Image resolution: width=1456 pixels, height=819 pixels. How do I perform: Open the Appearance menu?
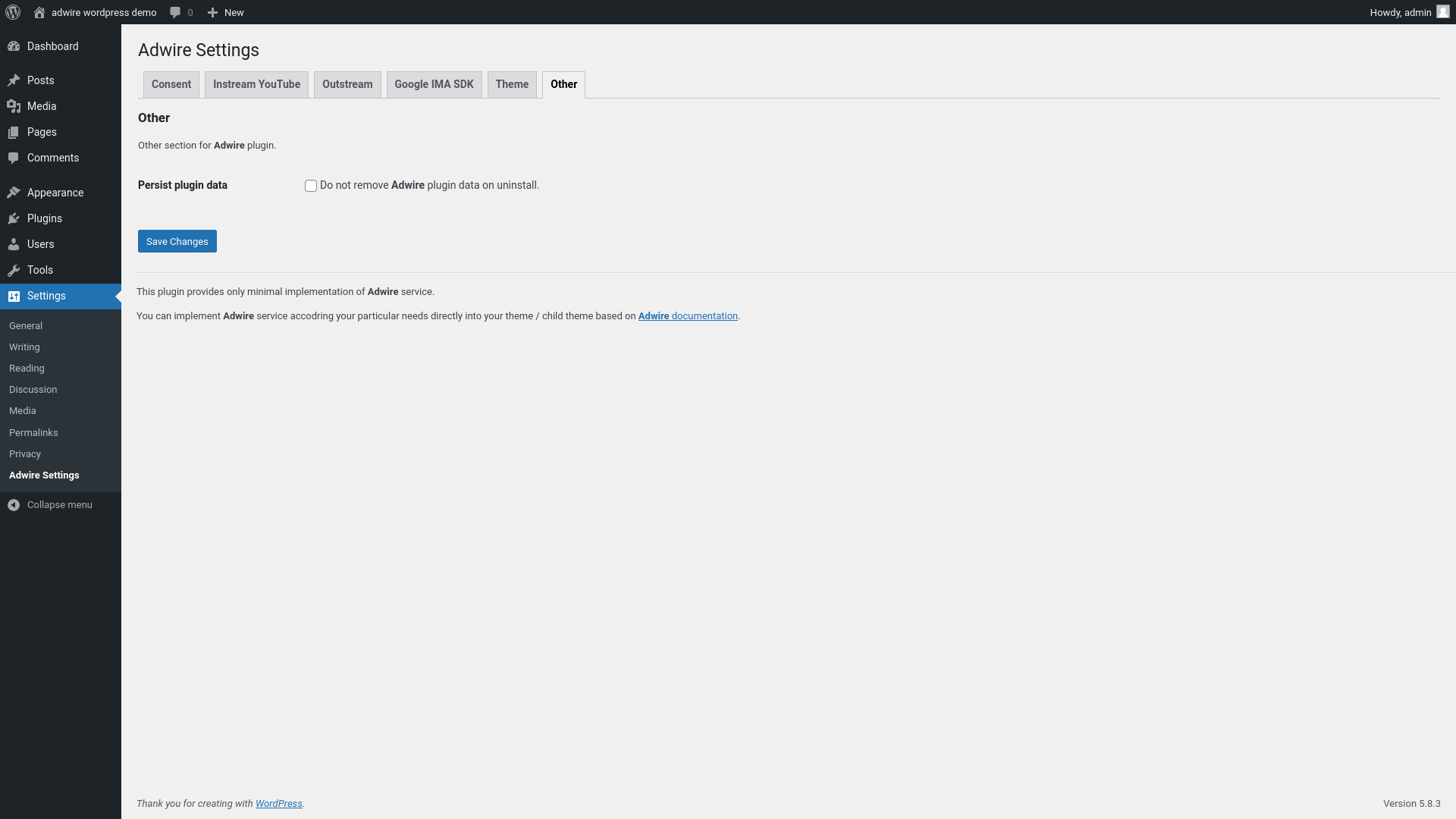(55, 193)
